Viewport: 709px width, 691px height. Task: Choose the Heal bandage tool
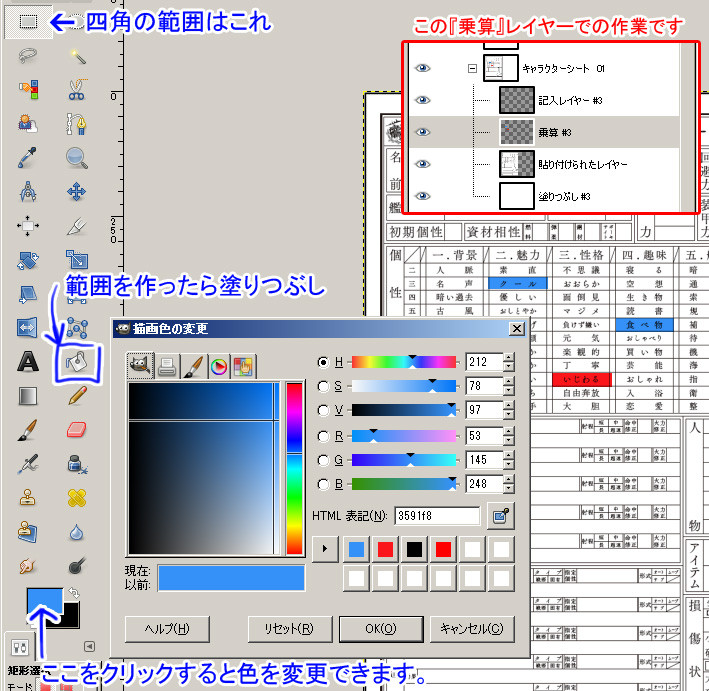point(77,498)
